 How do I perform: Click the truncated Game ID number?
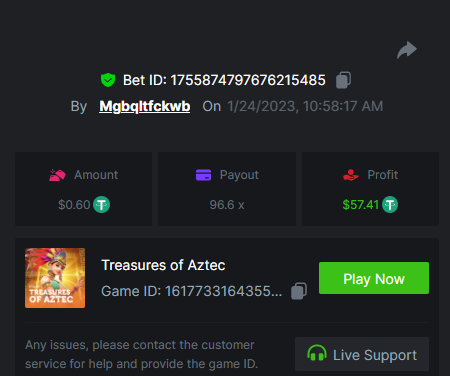223,291
